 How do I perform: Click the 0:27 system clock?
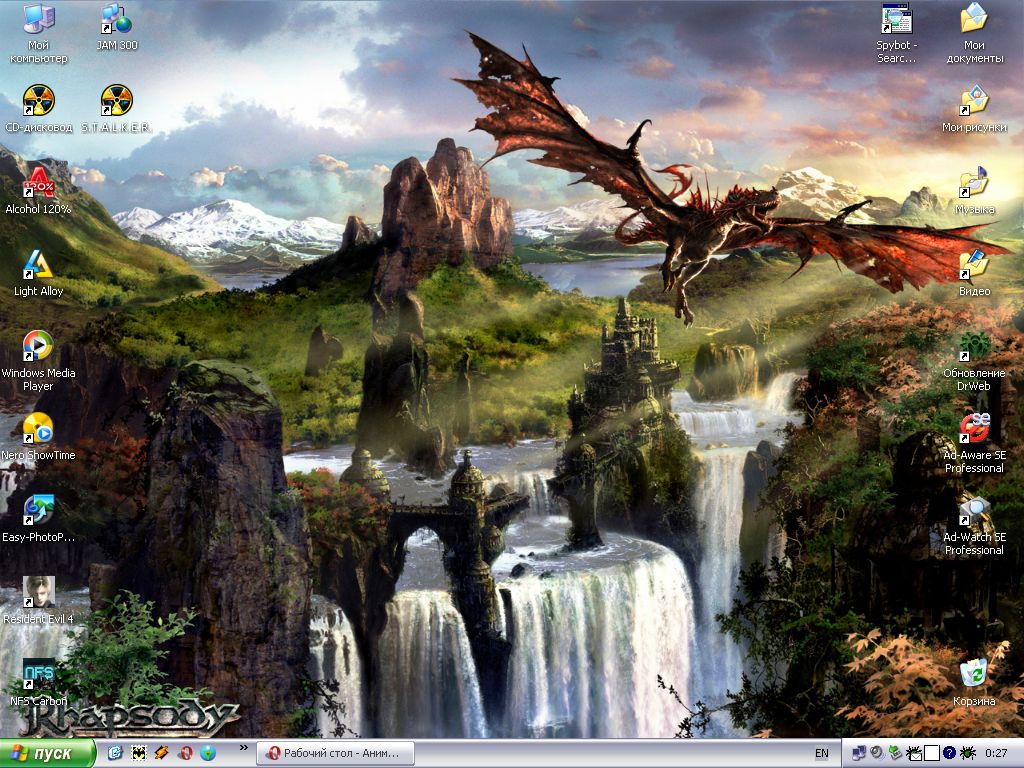[x=996, y=754]
